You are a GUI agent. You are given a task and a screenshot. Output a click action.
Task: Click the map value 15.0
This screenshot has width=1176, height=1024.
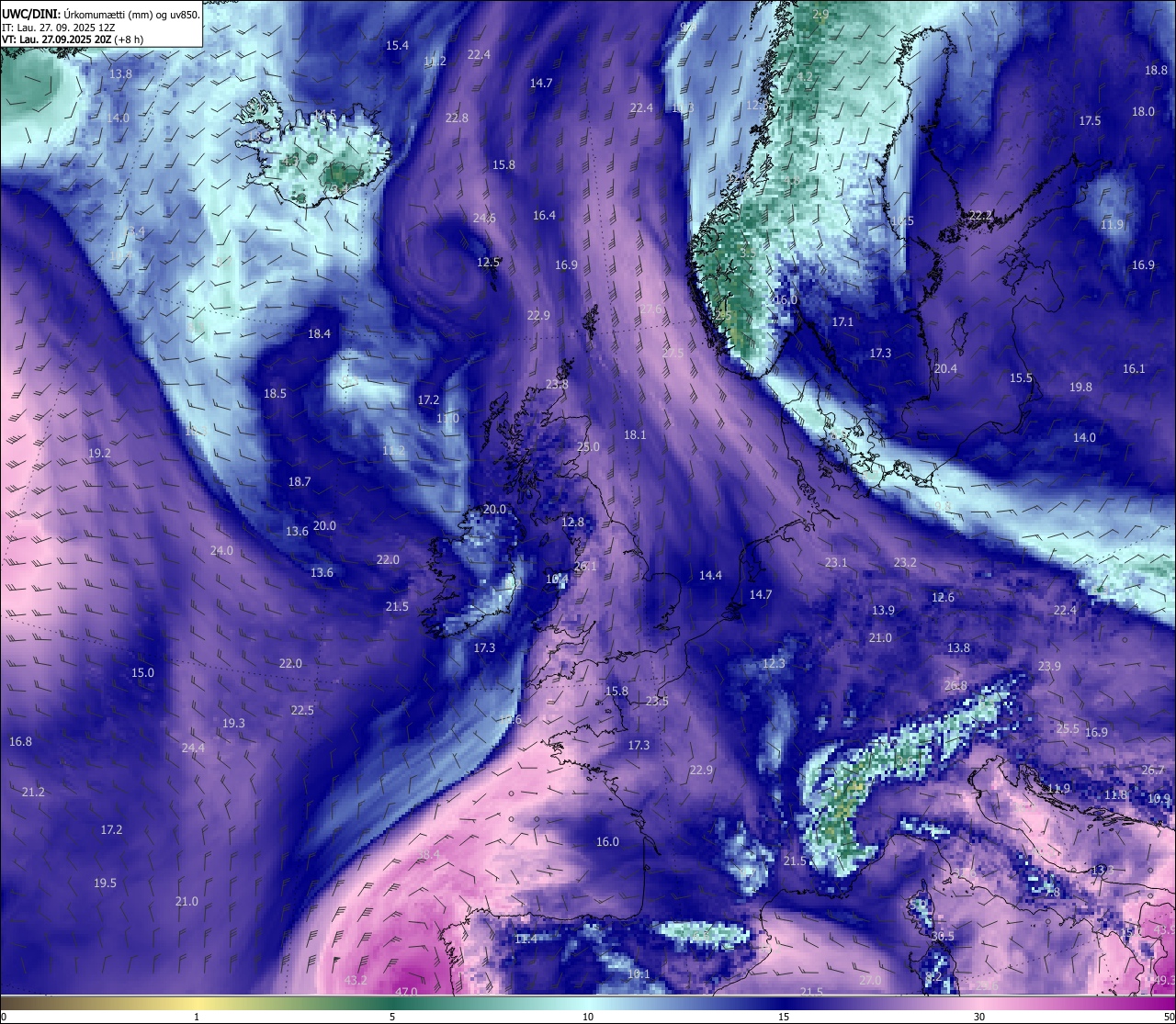tap(142, 672)
